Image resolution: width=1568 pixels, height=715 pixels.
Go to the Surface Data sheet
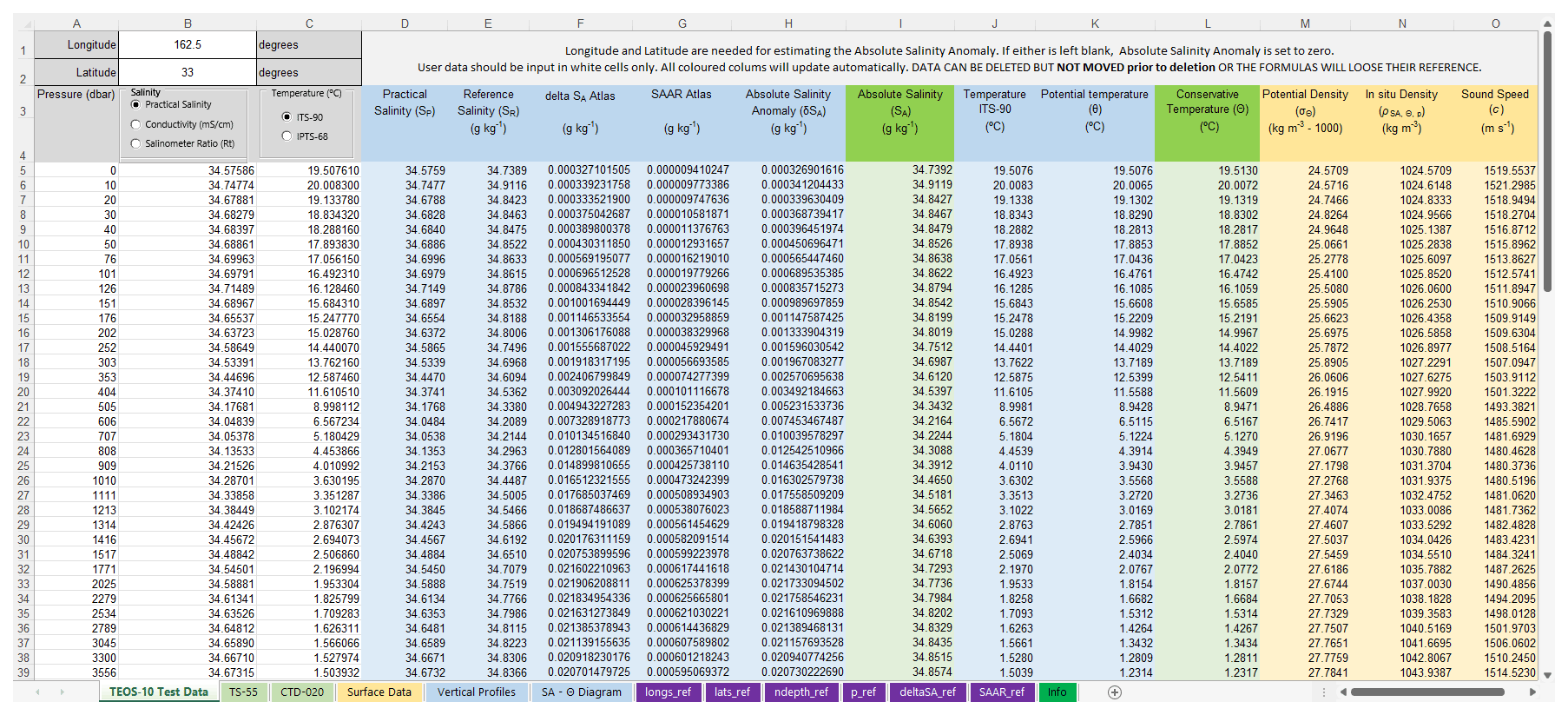click(379, 692)
